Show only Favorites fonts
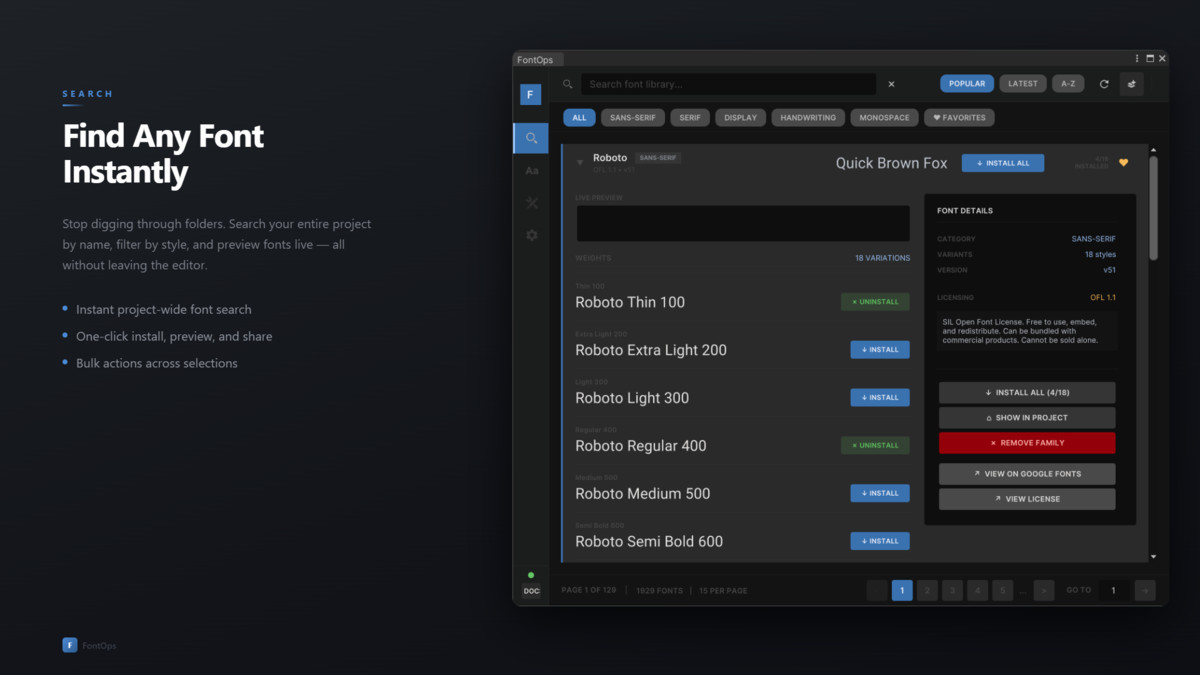The width and height of the screenshot is (1200, 675). [959, 118]
